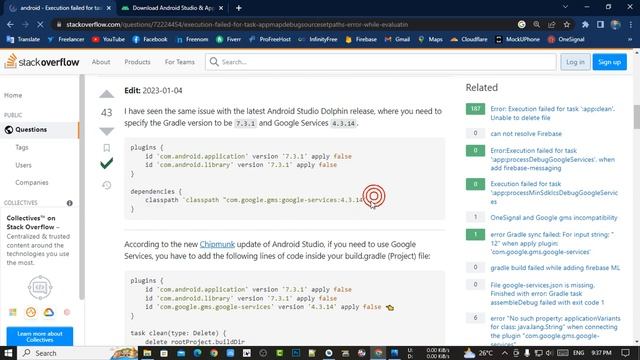Open the About menu item

coord(101,62)
